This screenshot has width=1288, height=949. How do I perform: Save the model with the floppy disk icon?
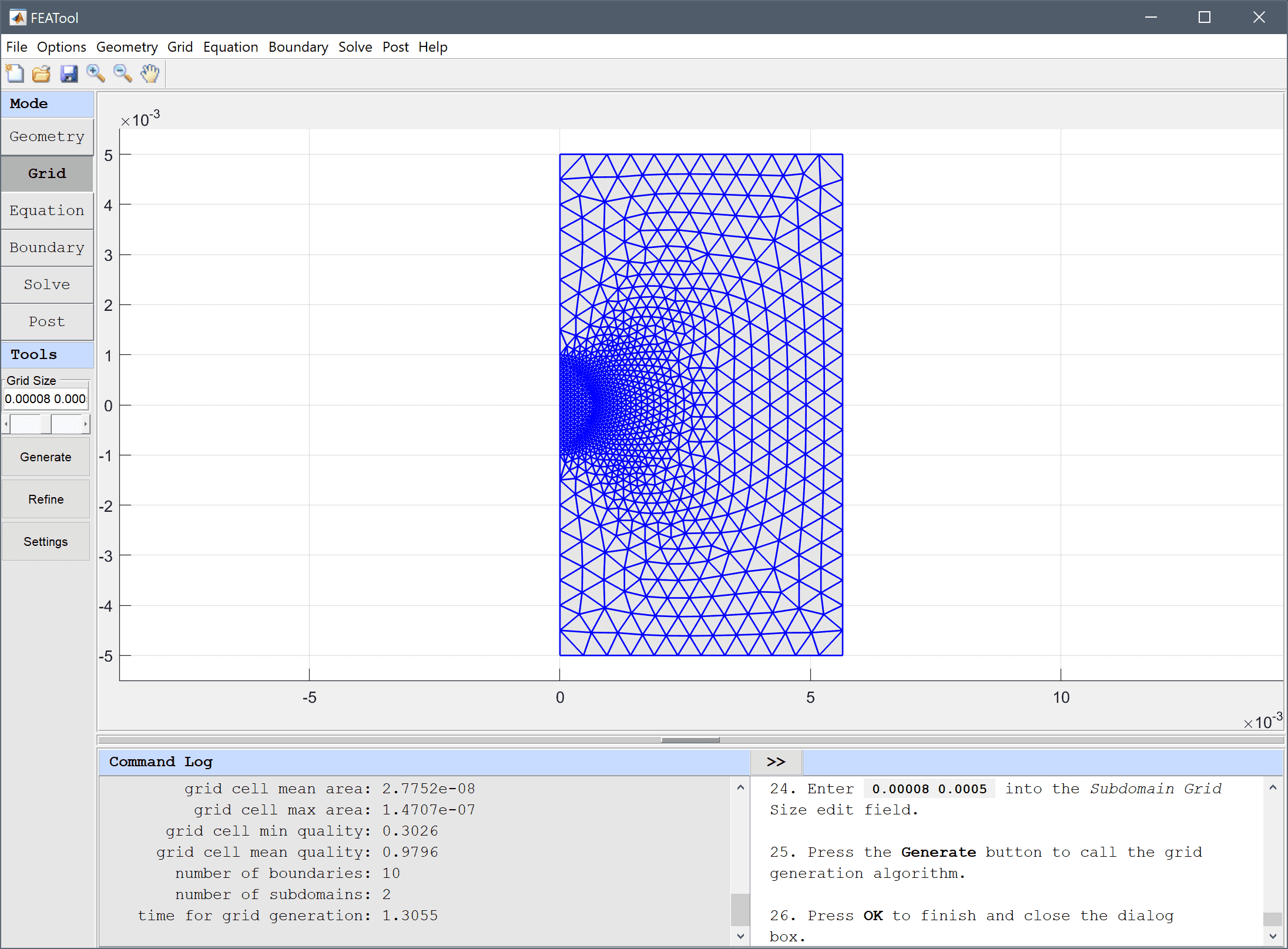pos(69,73)
